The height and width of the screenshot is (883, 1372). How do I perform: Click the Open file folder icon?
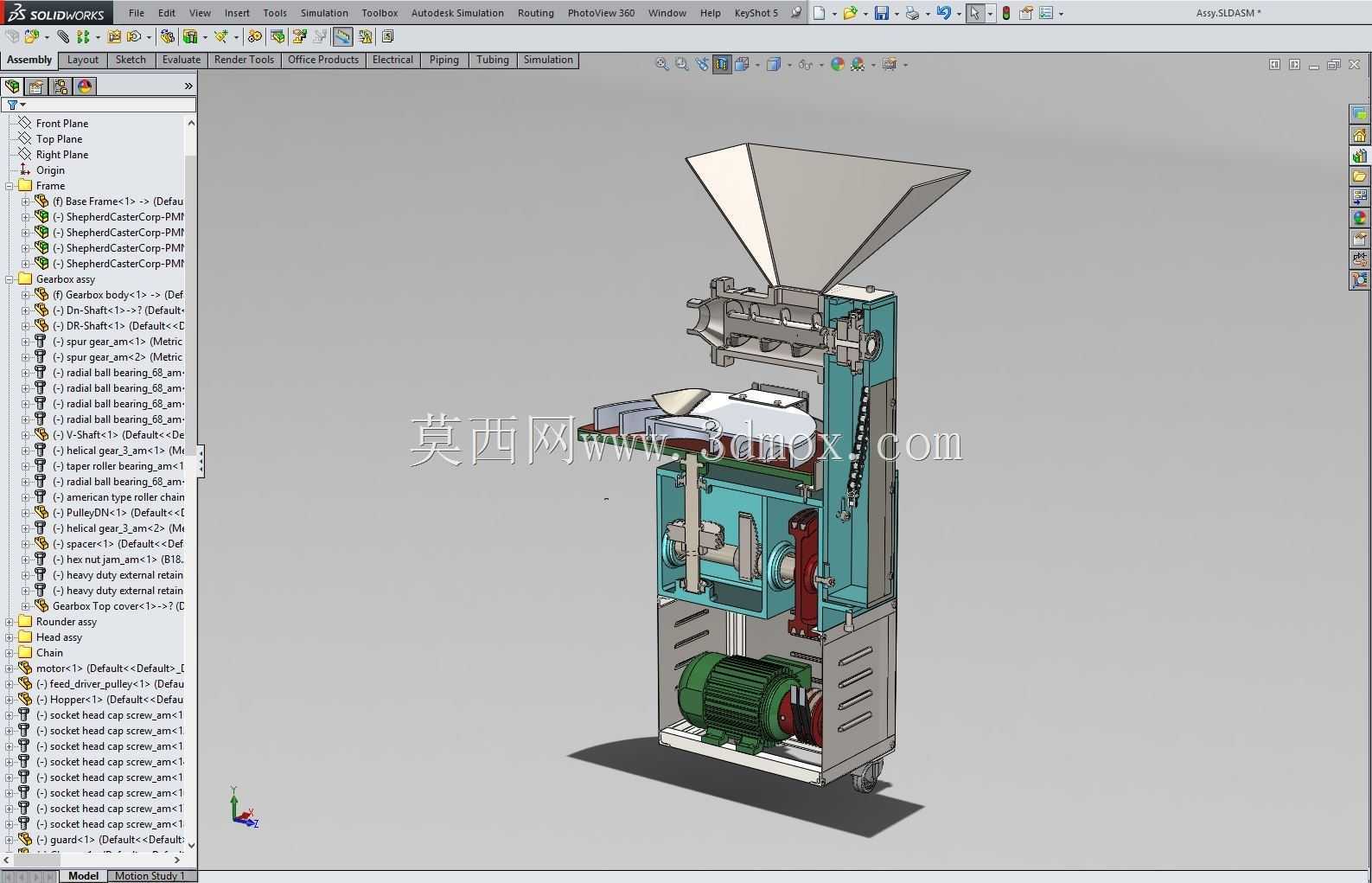[x=850, y=13]
